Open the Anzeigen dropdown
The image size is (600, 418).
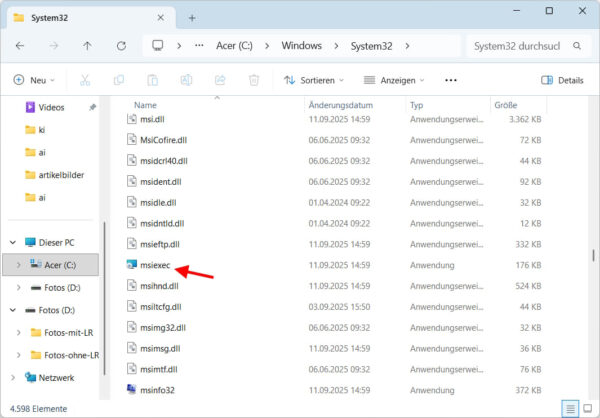point(394,80)
